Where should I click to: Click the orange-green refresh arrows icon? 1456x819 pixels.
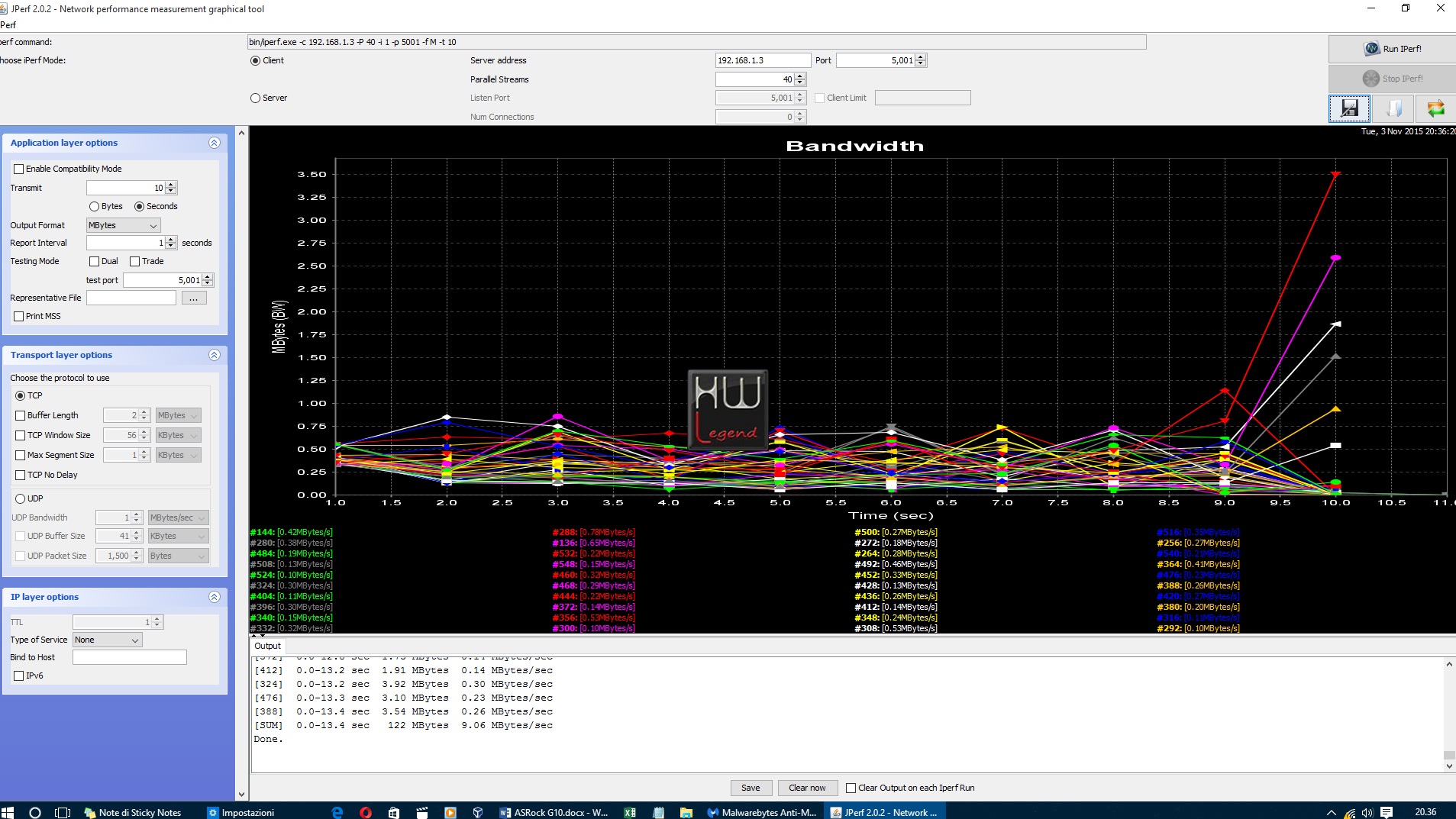pos(1435,108)
